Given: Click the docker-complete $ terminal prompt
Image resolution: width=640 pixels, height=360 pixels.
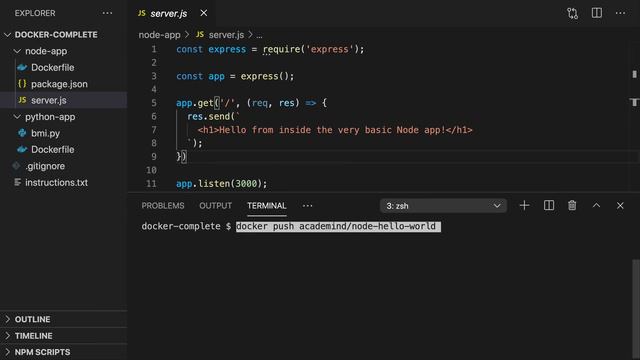Looking at the screenshot, I should [187, 227].
